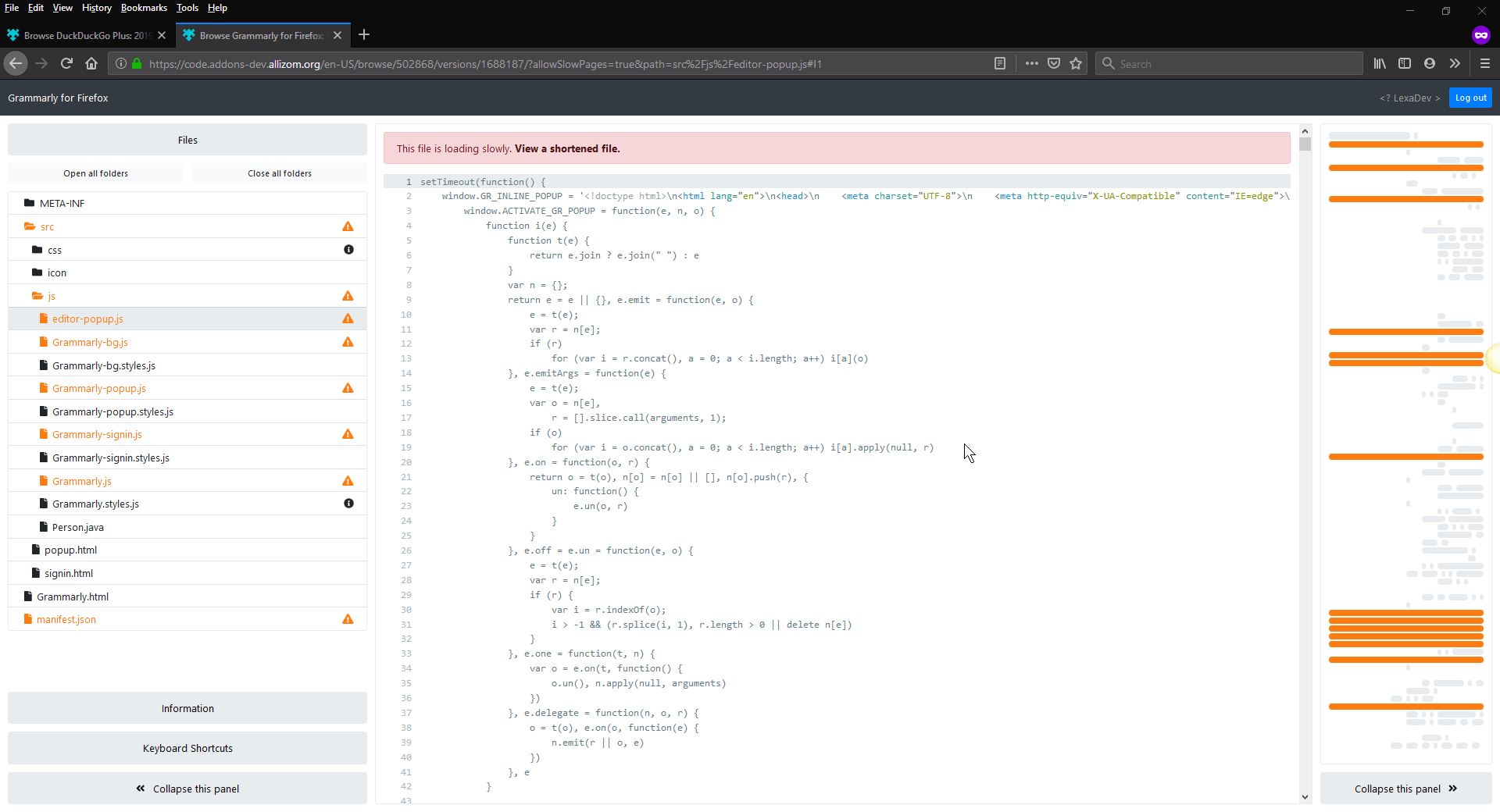Image resolution: width=1500 pixels, height=812 pixels.
Task: Show site information icon in address bar
Action: click(x=121, y=64)
